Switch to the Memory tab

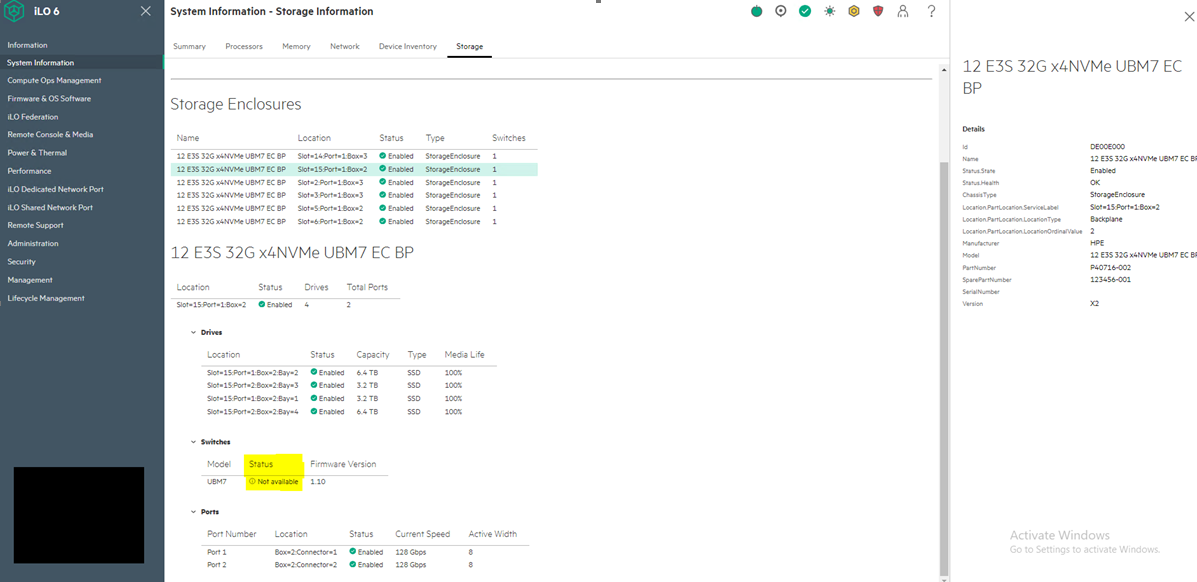tap(296, 47)
